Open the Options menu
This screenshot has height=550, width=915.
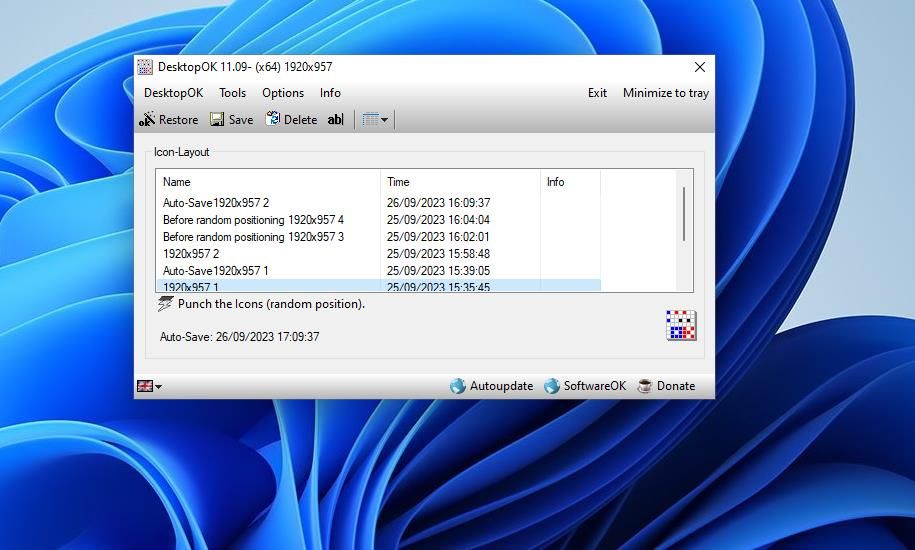coord(283,93)
